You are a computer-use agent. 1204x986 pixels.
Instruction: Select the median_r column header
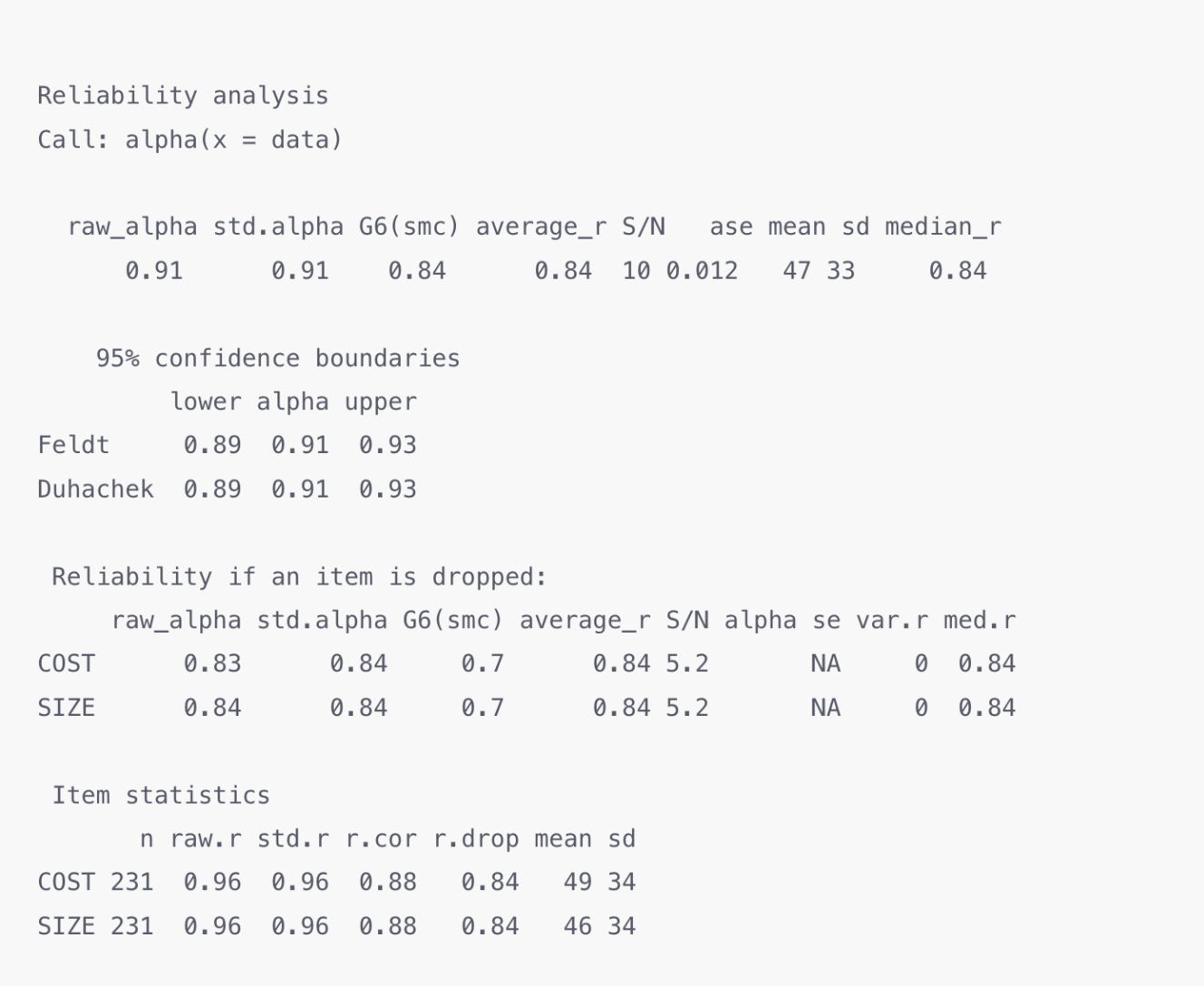click(x=943, y=227)
